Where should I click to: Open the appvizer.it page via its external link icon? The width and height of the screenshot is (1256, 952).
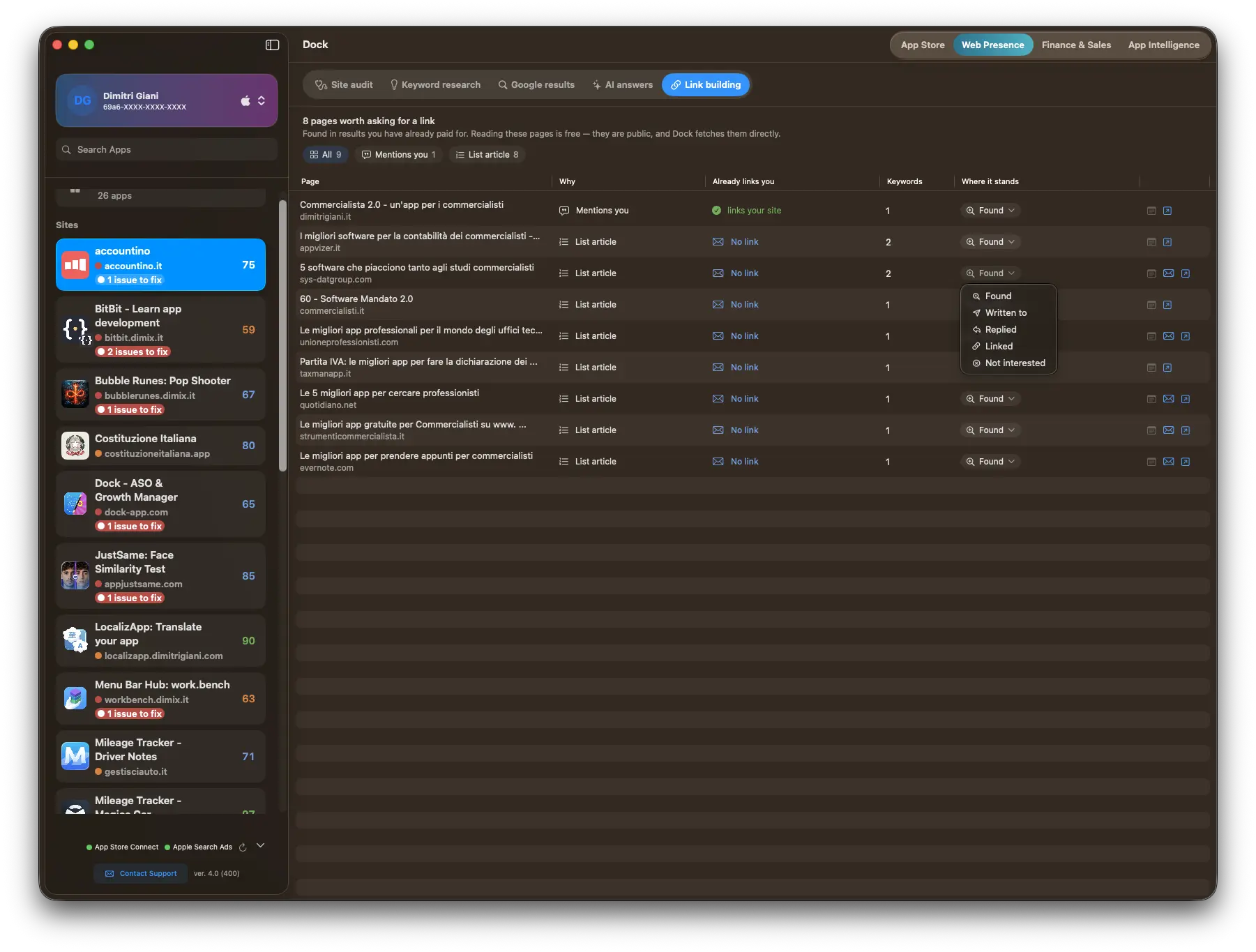(x=1167, y=242)
